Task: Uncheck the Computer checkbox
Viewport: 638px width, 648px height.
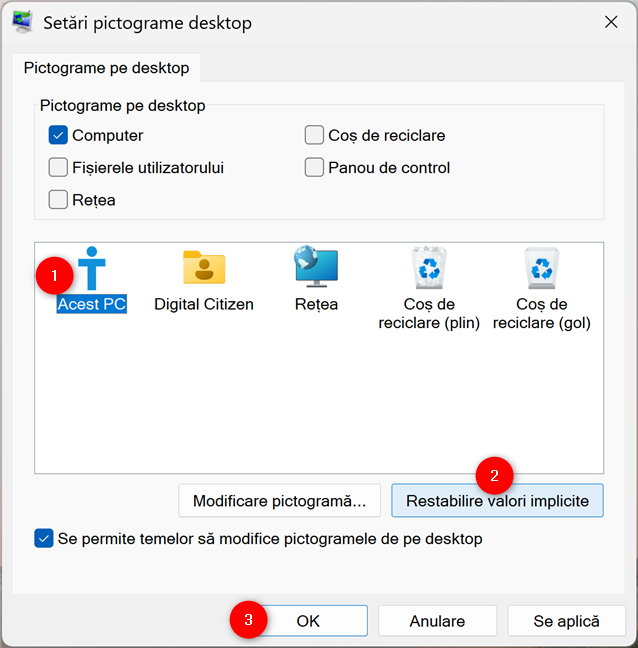Action: coord(58,135)
